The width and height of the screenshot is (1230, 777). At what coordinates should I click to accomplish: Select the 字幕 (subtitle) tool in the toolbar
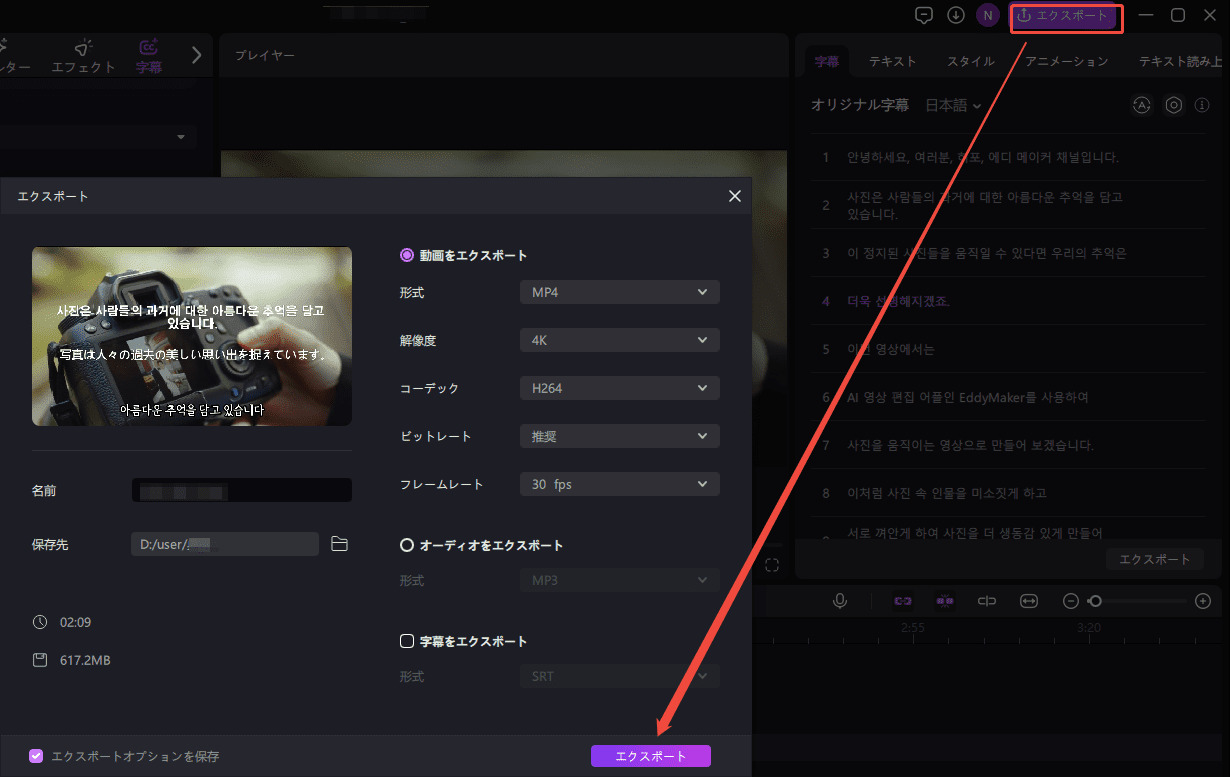(148, 55)
